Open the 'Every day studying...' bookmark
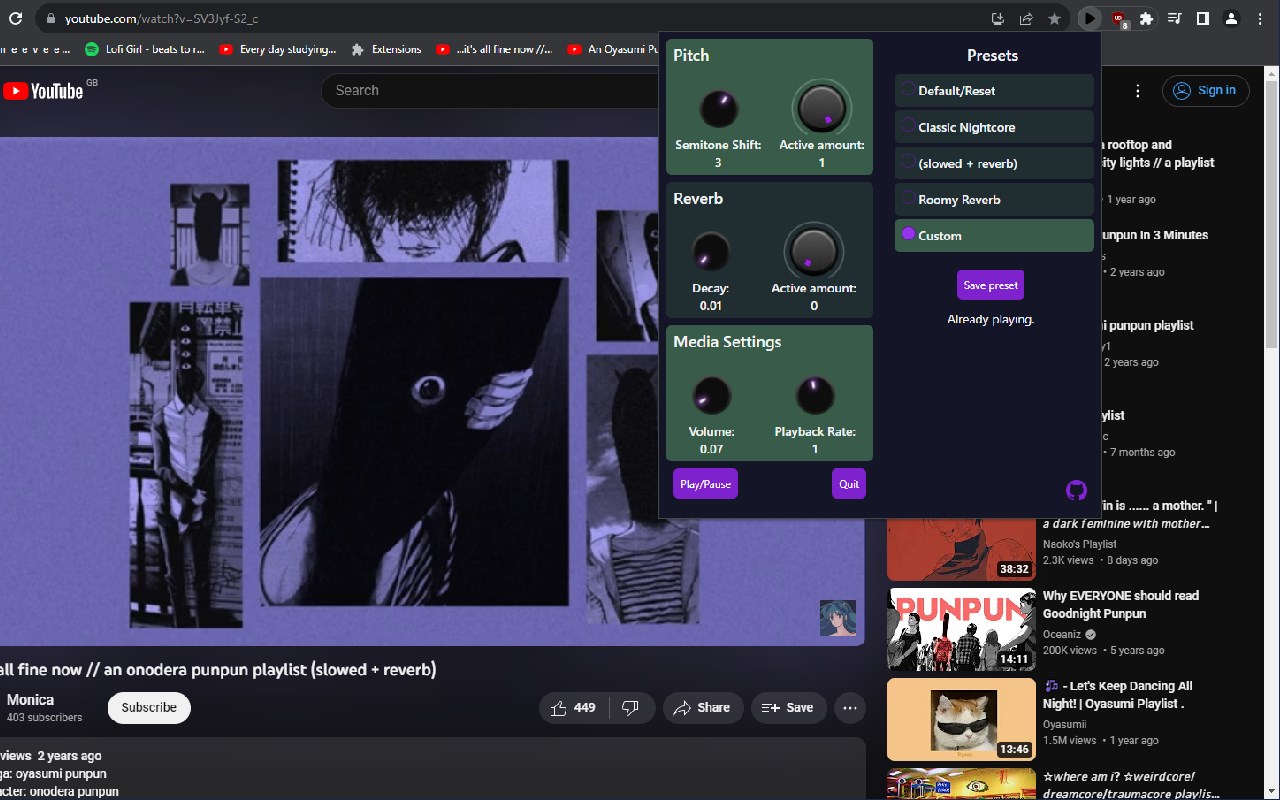The height and width of the screenshot is (800, 1280). pyautogui.click(x=279, y=49)
